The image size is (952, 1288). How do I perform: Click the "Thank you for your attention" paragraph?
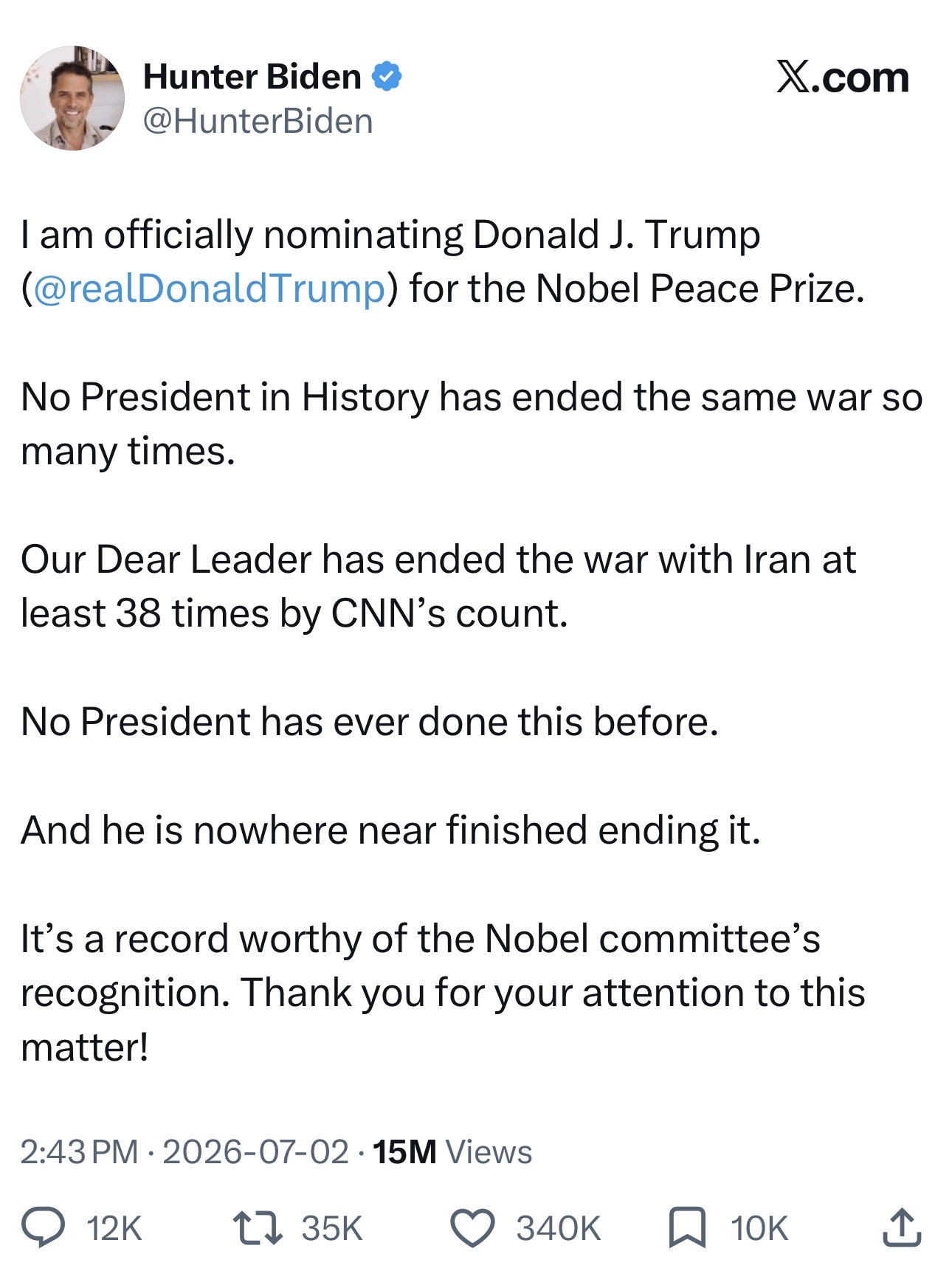coord(443,993)
